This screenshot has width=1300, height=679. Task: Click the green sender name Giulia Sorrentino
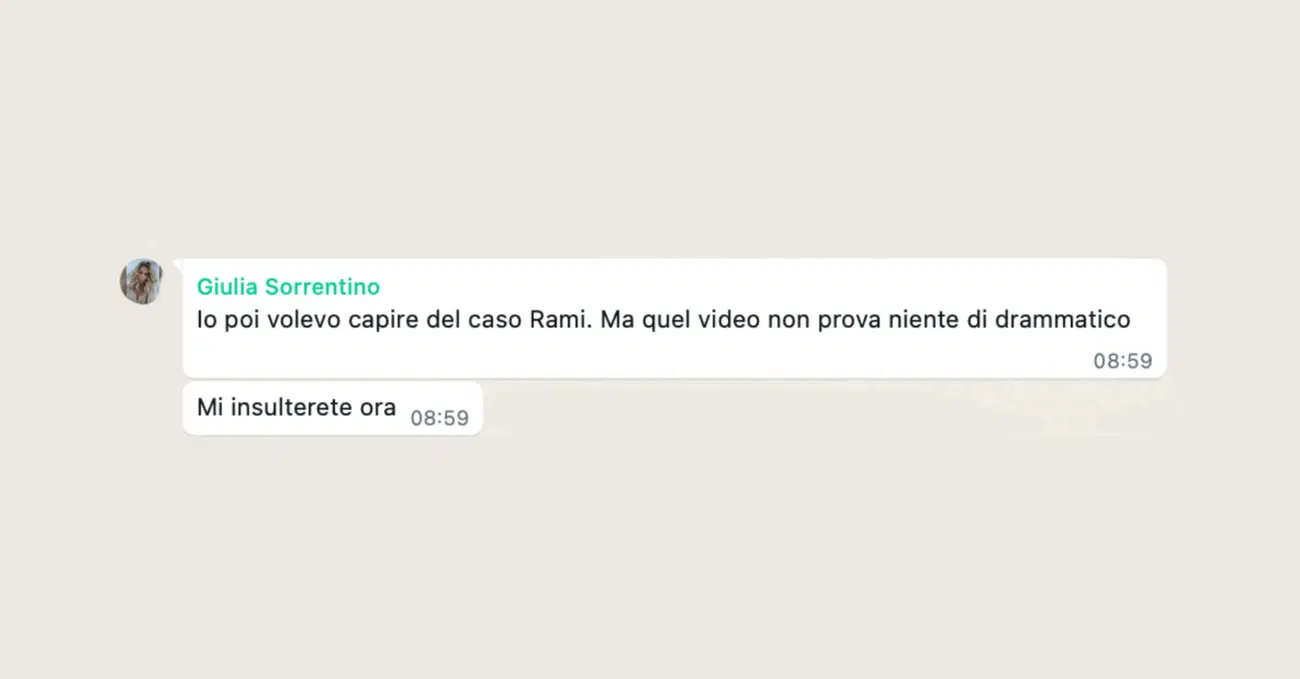288,287
